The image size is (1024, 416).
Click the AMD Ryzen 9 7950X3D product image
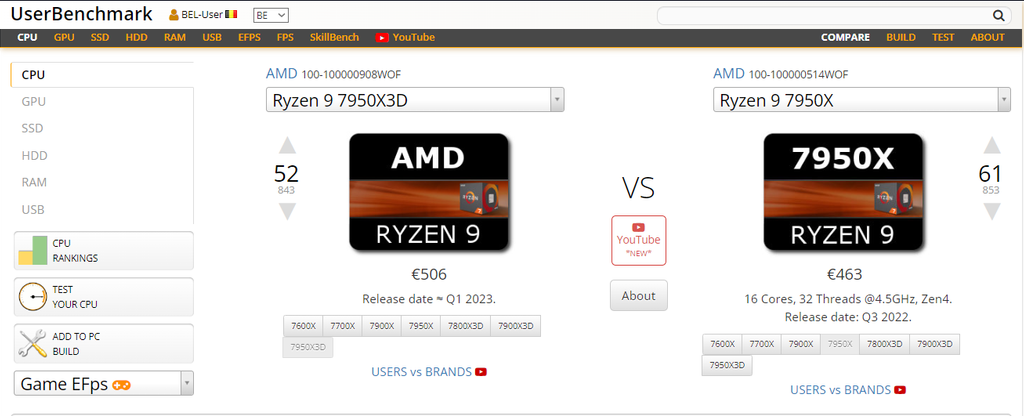click(429, 192)
